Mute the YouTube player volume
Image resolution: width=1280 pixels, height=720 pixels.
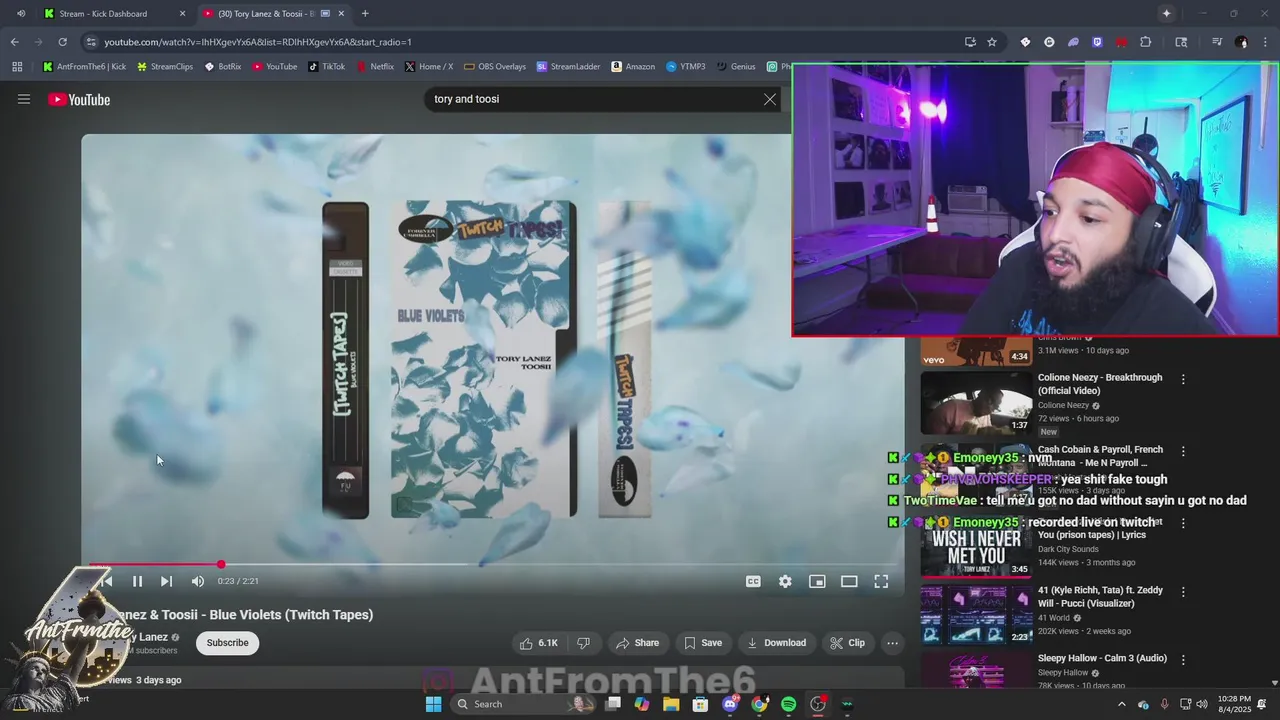(198, 581)
